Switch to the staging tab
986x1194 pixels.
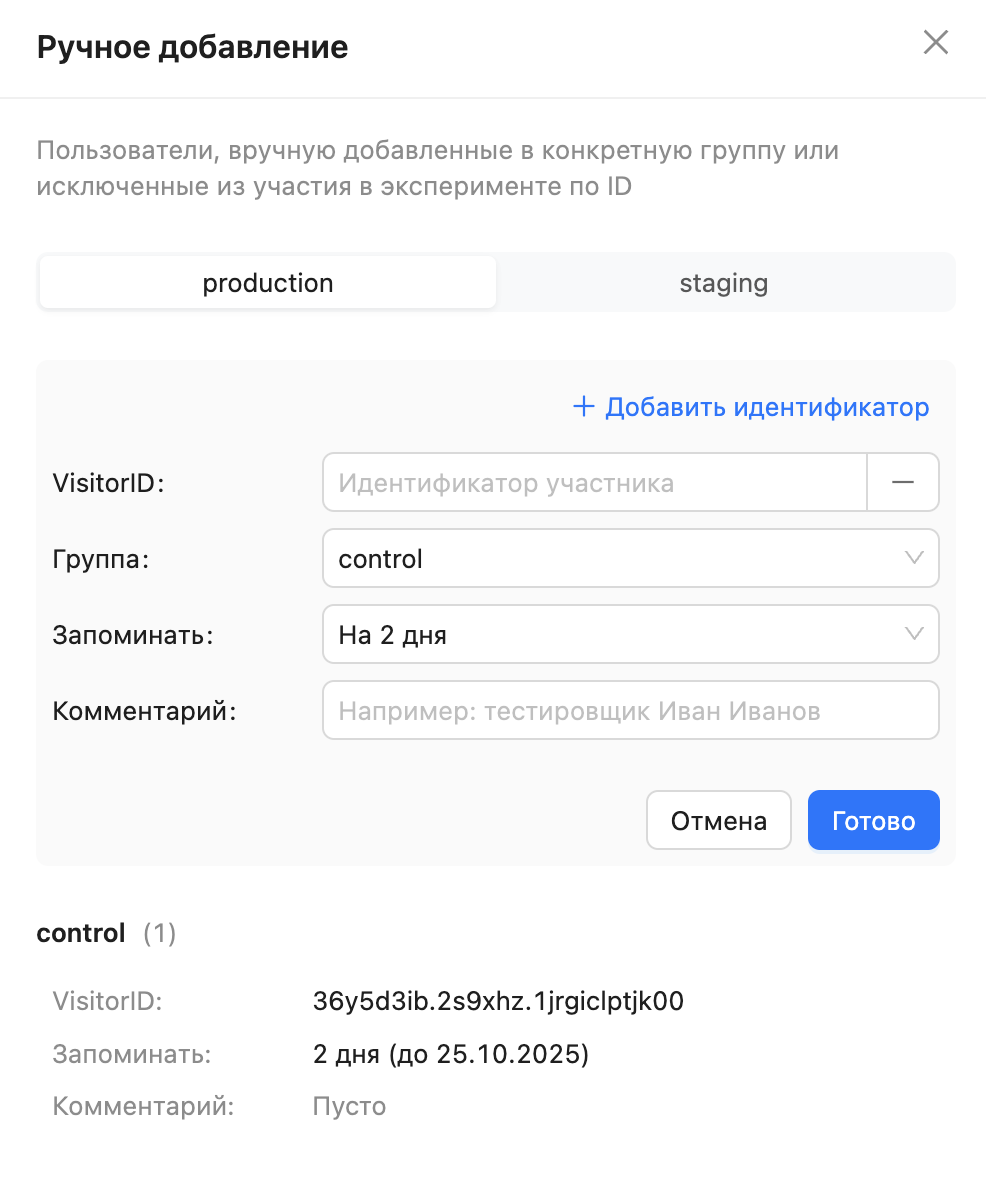(x=724, y=283)
